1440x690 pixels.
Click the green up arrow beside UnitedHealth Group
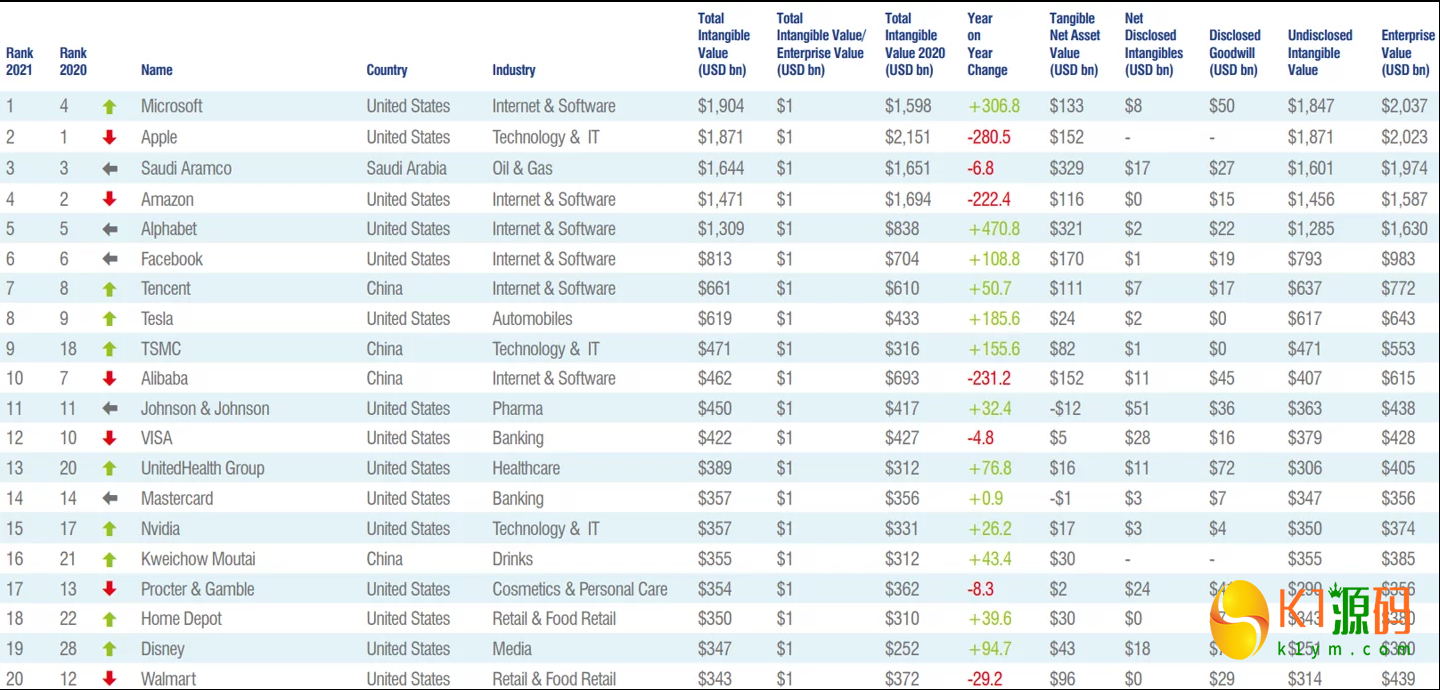point(110,469)
